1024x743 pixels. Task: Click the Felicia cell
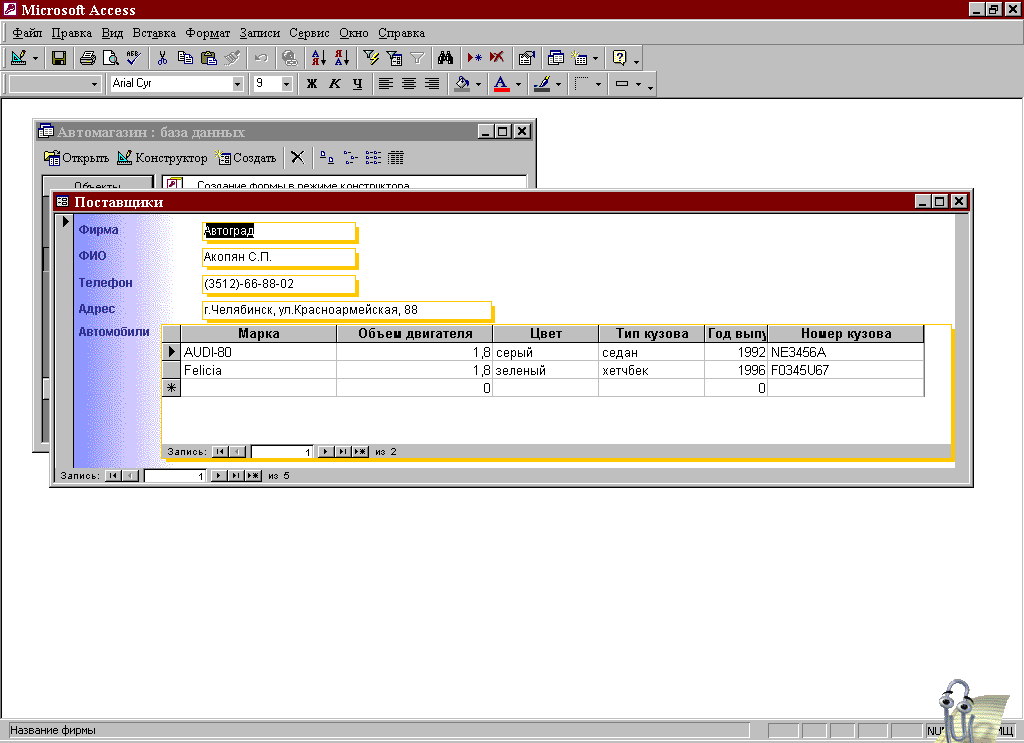point(259,370)
